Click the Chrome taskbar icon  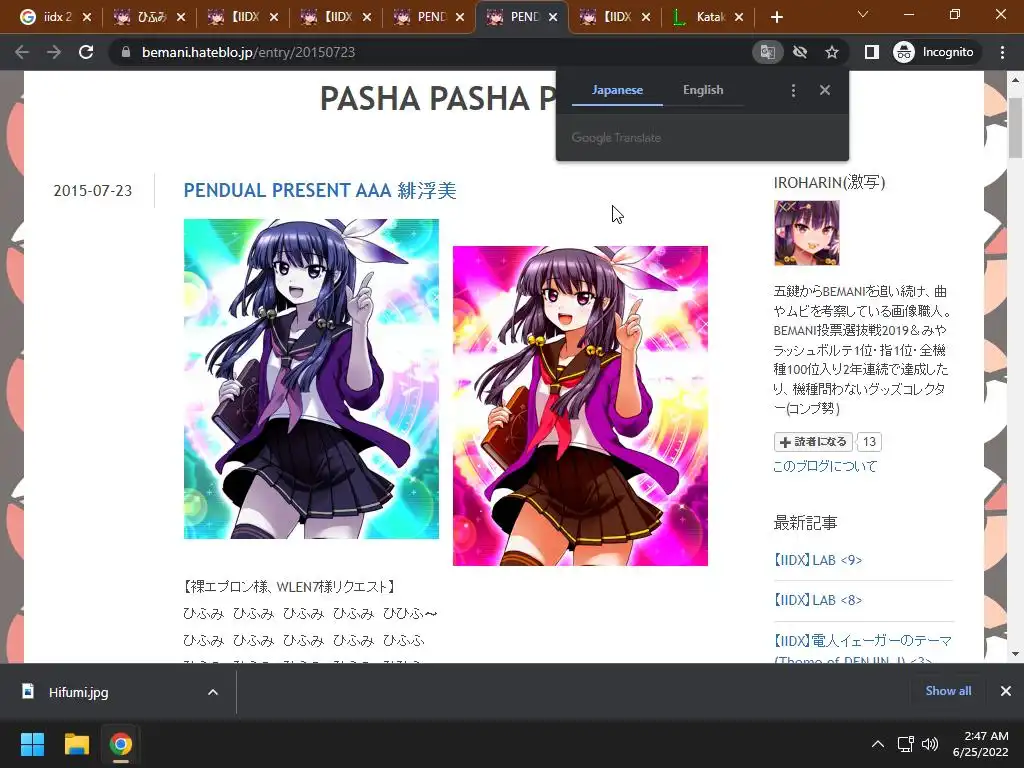click(120, 744)
